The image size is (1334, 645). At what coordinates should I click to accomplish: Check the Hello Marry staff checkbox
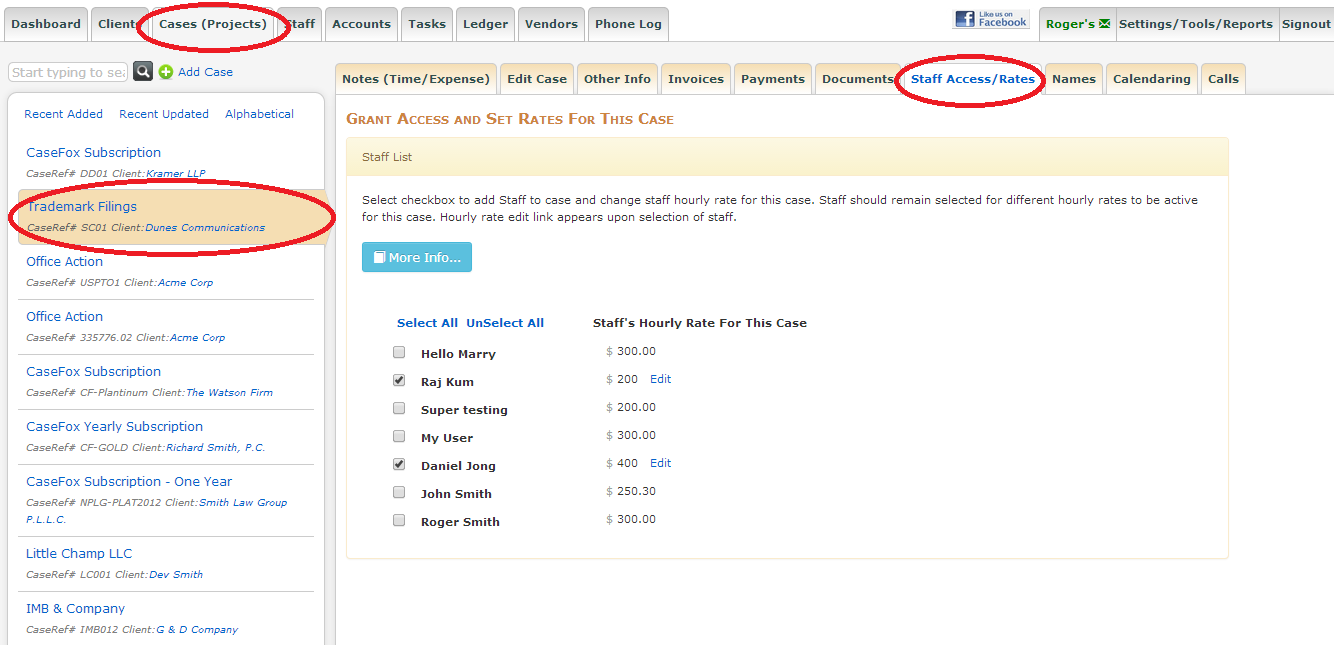(399, 353)
